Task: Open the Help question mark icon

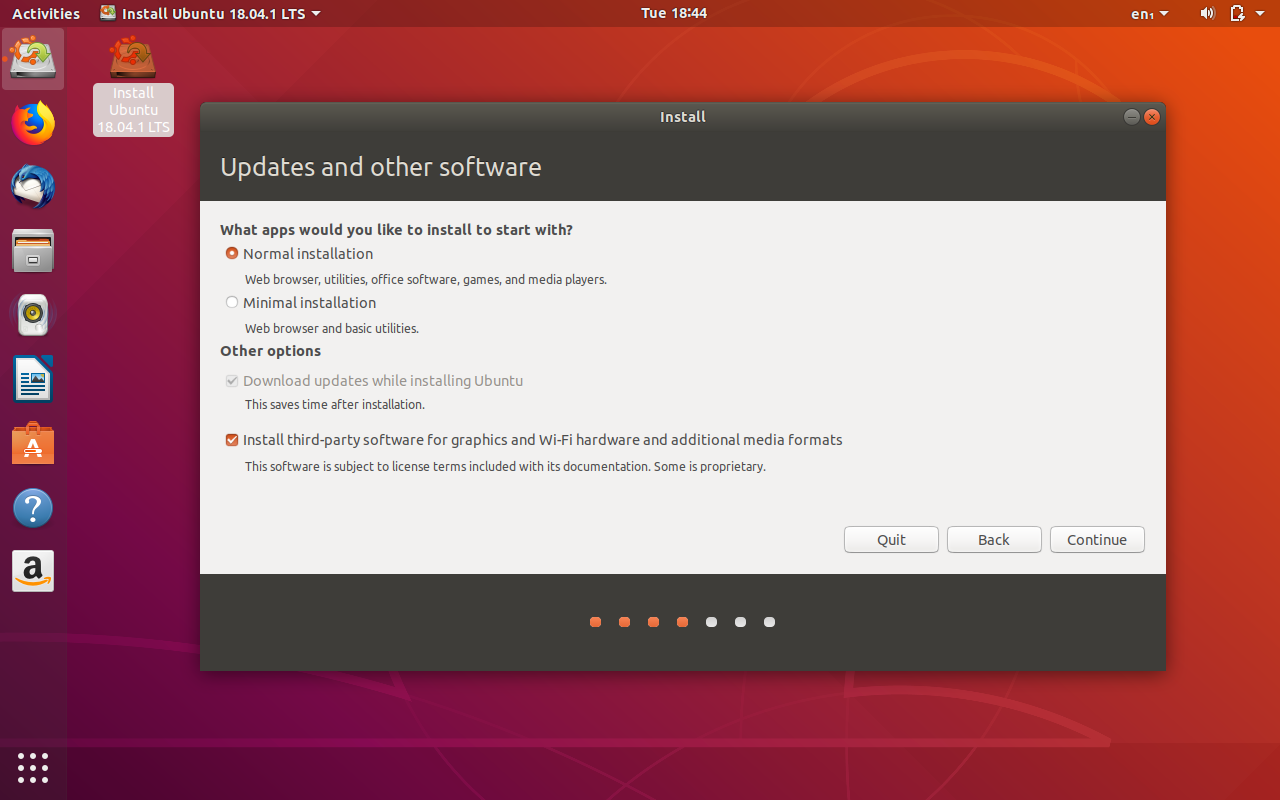Action: click(x=33, y=508)
